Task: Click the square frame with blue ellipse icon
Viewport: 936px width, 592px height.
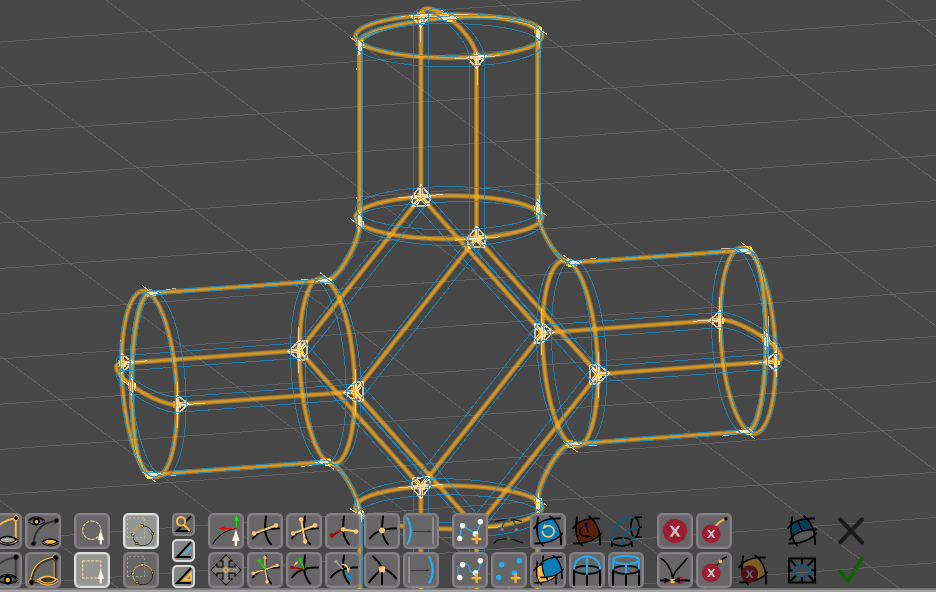Action: [x=802, y=570]
